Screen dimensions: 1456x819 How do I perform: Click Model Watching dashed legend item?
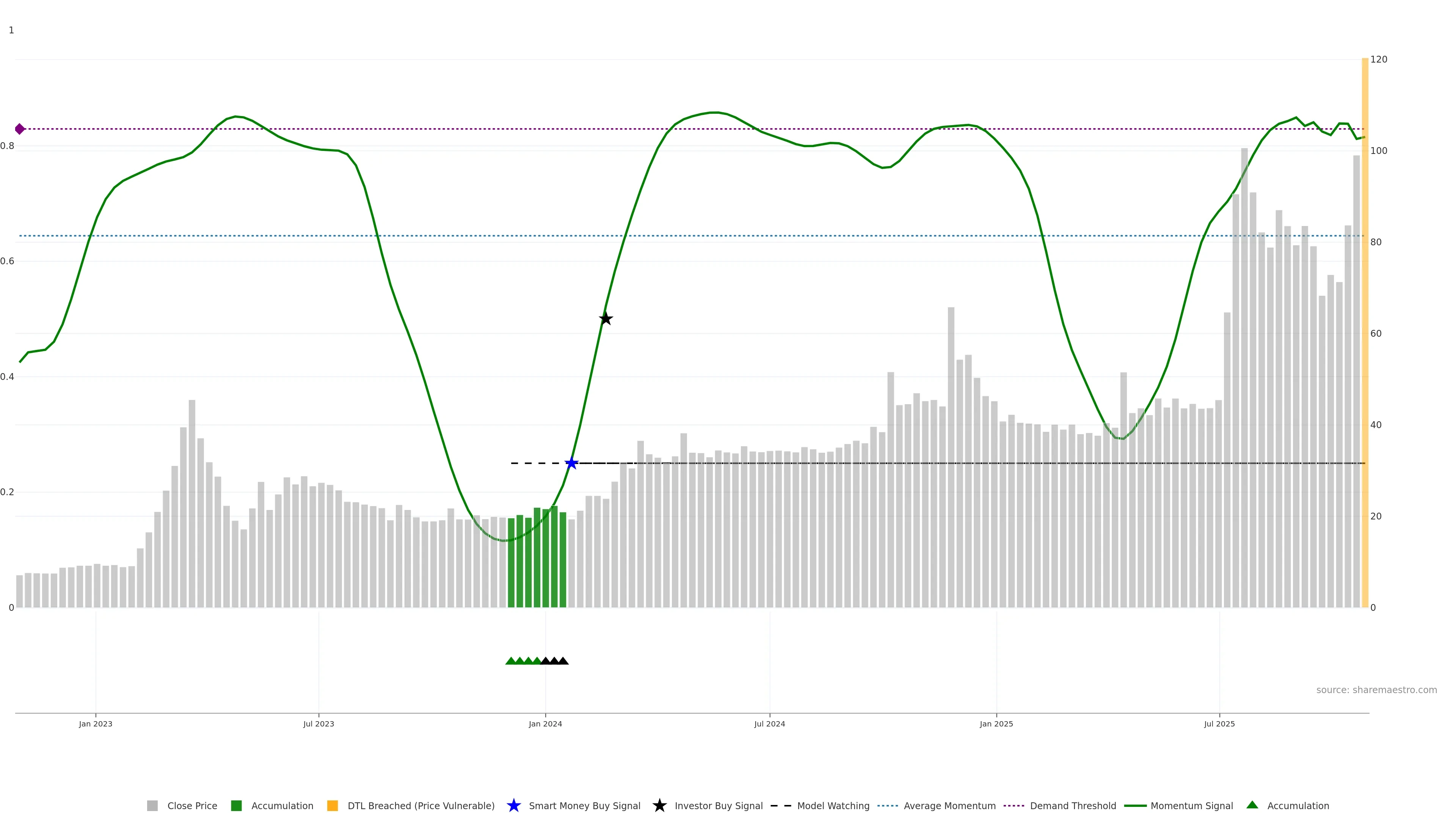pos(781,805)
